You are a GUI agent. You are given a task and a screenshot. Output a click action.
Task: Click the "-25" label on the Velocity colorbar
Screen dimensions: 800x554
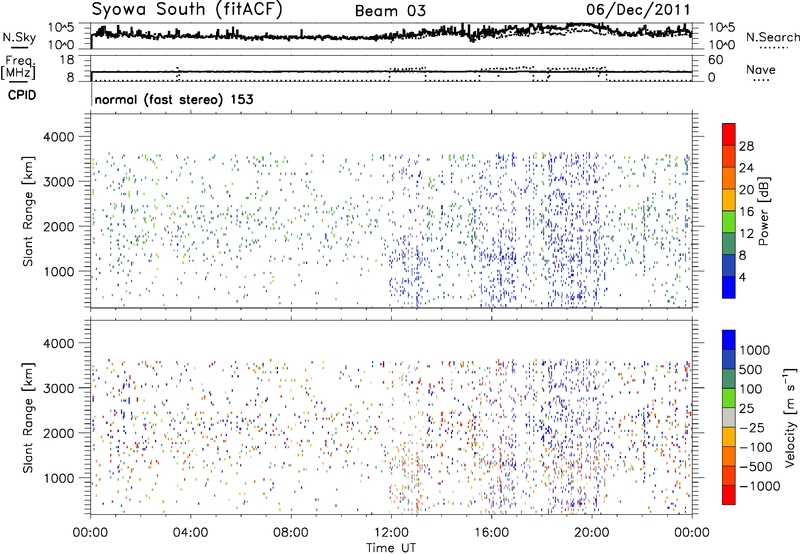pos(752,427)
